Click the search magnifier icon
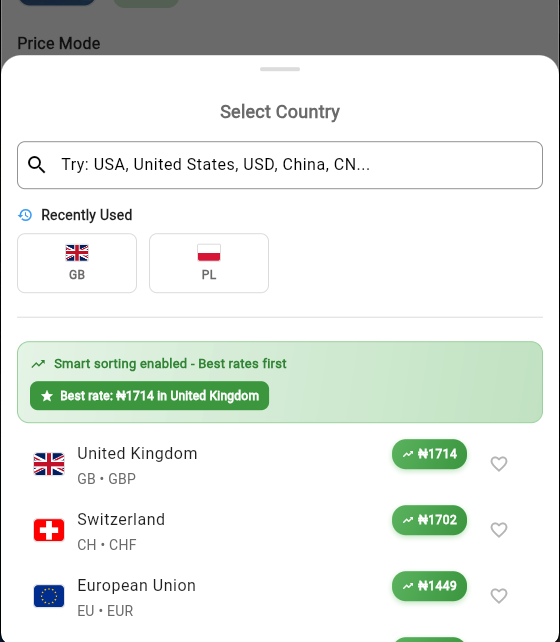 (x=36, y=165)
